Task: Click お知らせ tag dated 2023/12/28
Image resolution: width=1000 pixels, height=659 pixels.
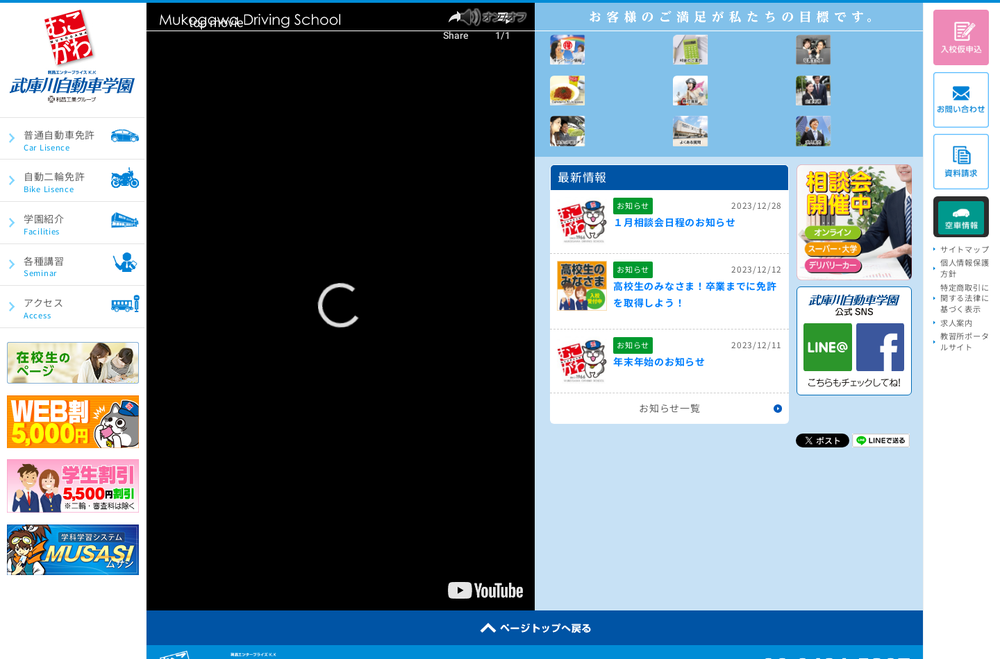Action: click(633, 206)
